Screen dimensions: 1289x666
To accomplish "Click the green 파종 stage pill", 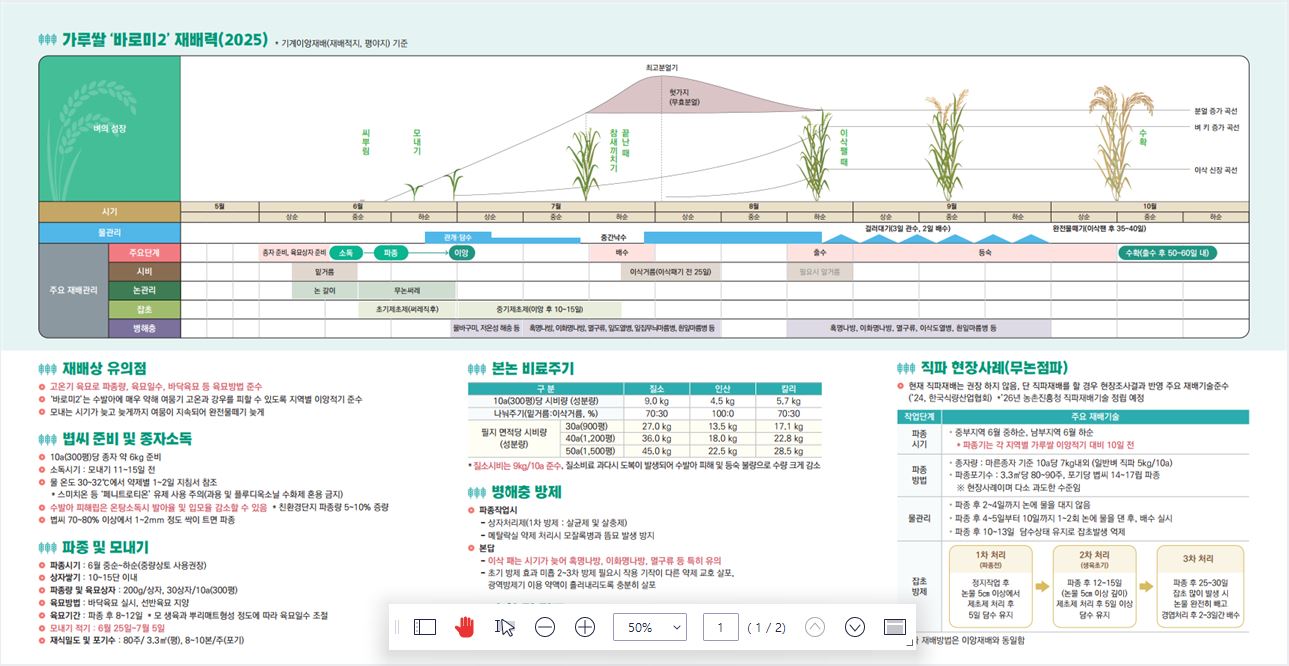I will [390, 253].
